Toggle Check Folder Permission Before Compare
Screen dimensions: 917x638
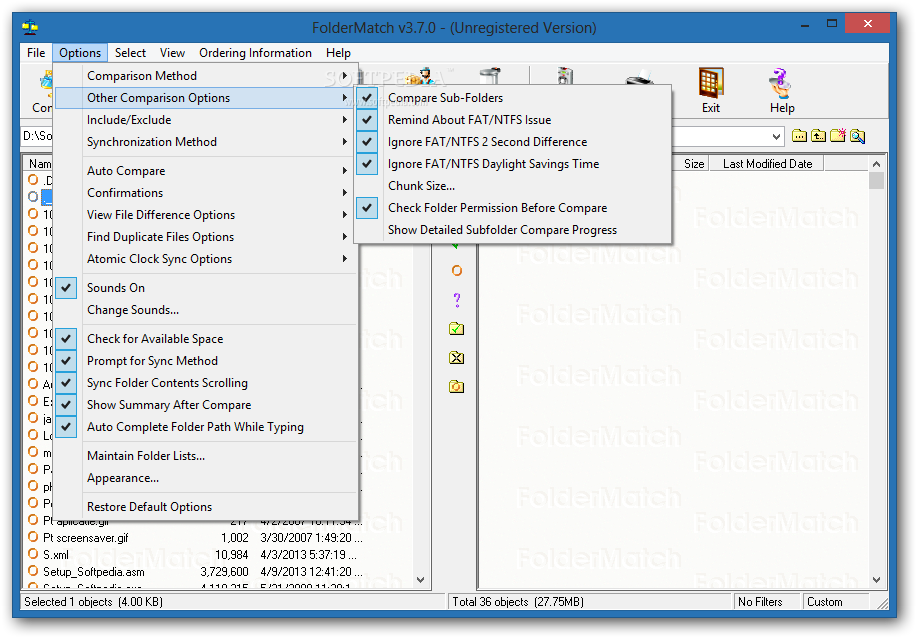coord(513,208)
